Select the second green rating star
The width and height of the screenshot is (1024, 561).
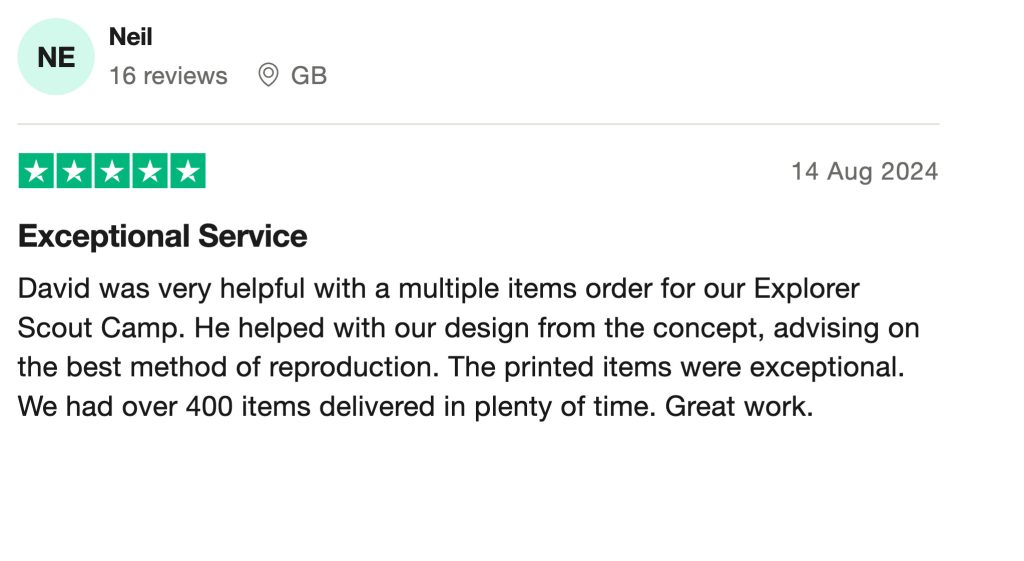point(75,171)
